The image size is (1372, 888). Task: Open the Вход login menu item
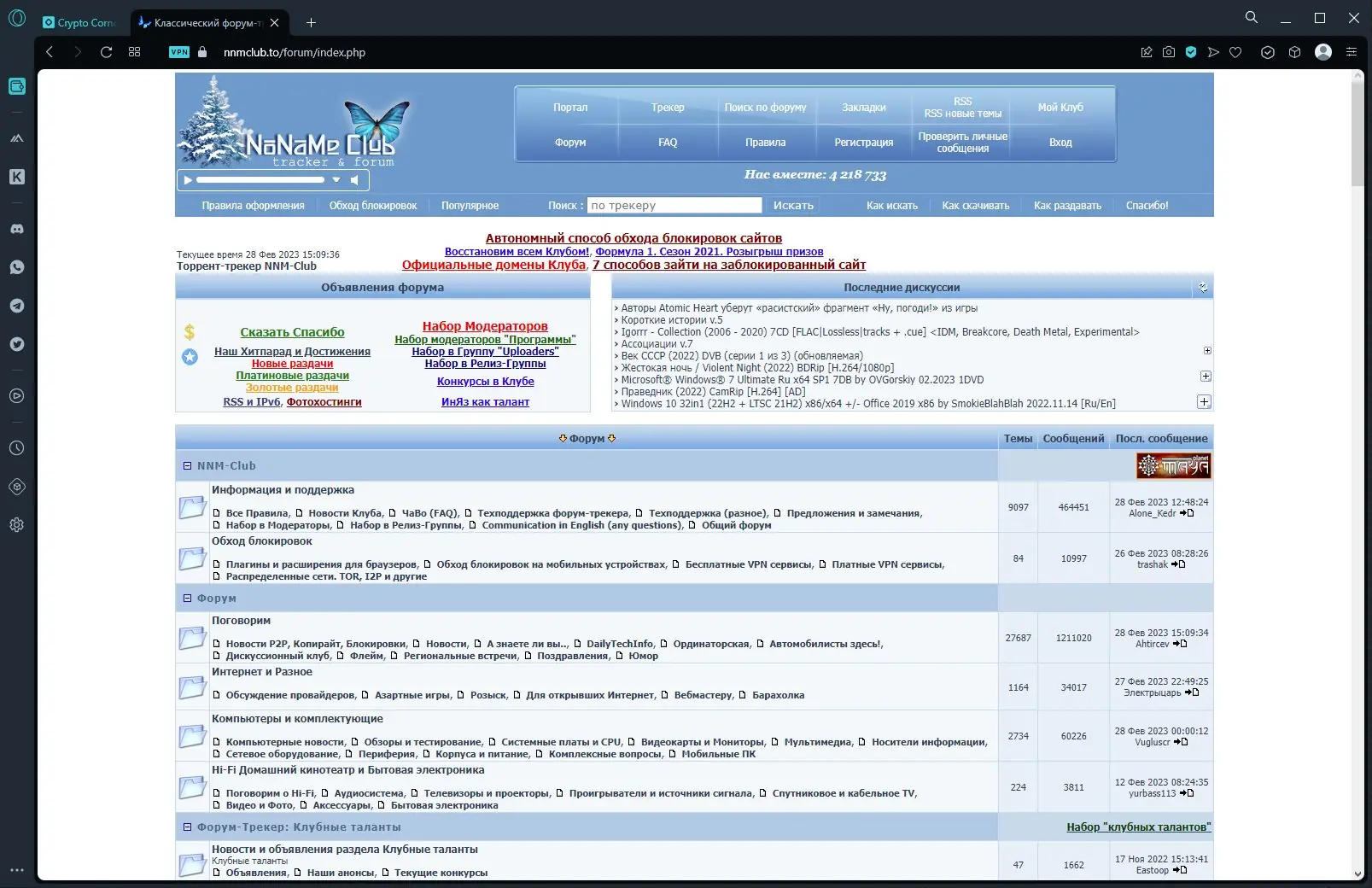point(1060,143)
